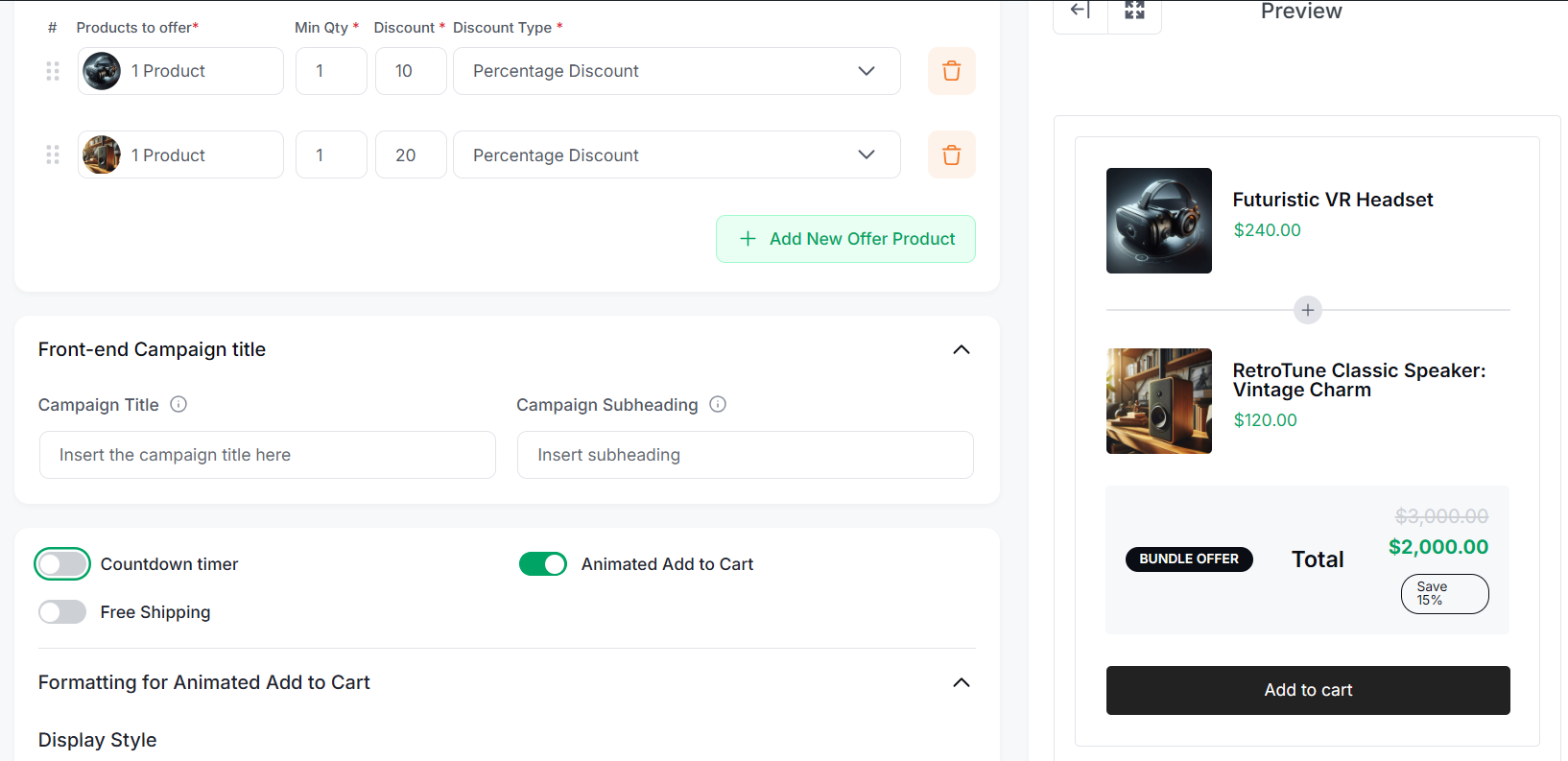1568x761 pixels.
Task: Click the campaign title input field
Action: tap(267, 455)
